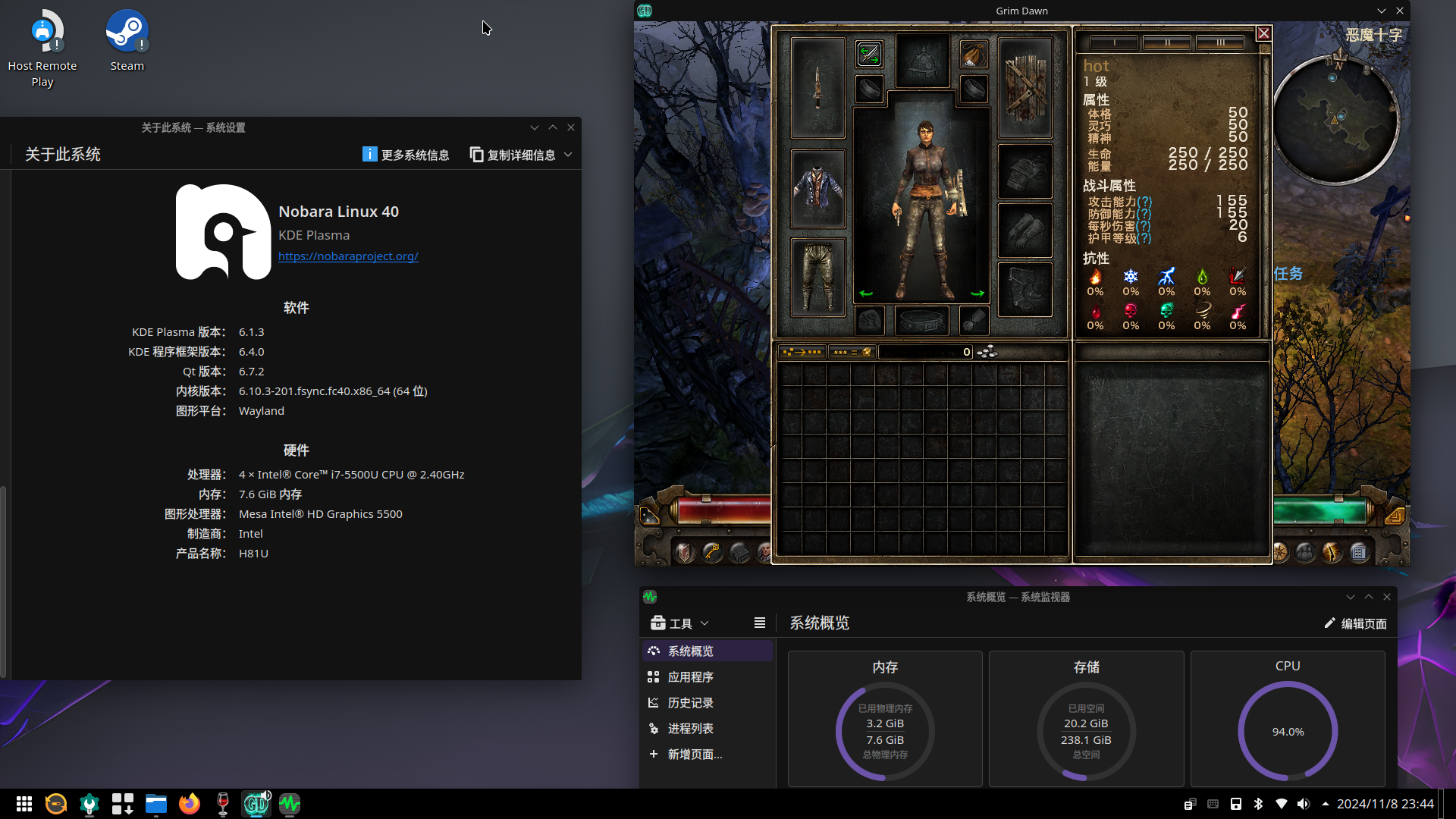This screenshot has width=1456, height=819.
Task: Click the 更多系统信息 button
Action: (406, 155)
